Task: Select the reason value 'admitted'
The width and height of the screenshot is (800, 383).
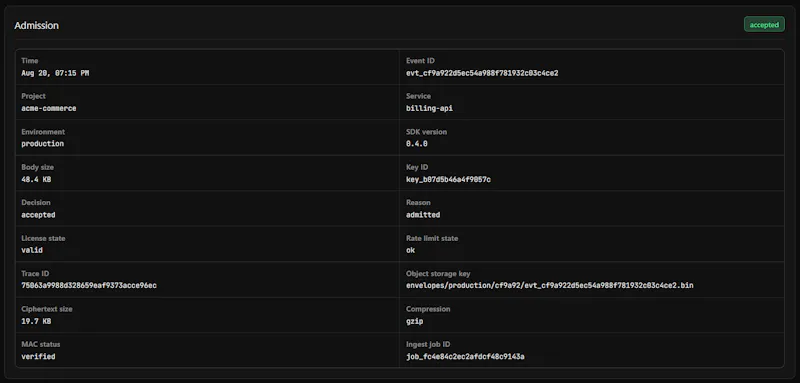Action: click(423, 215)
